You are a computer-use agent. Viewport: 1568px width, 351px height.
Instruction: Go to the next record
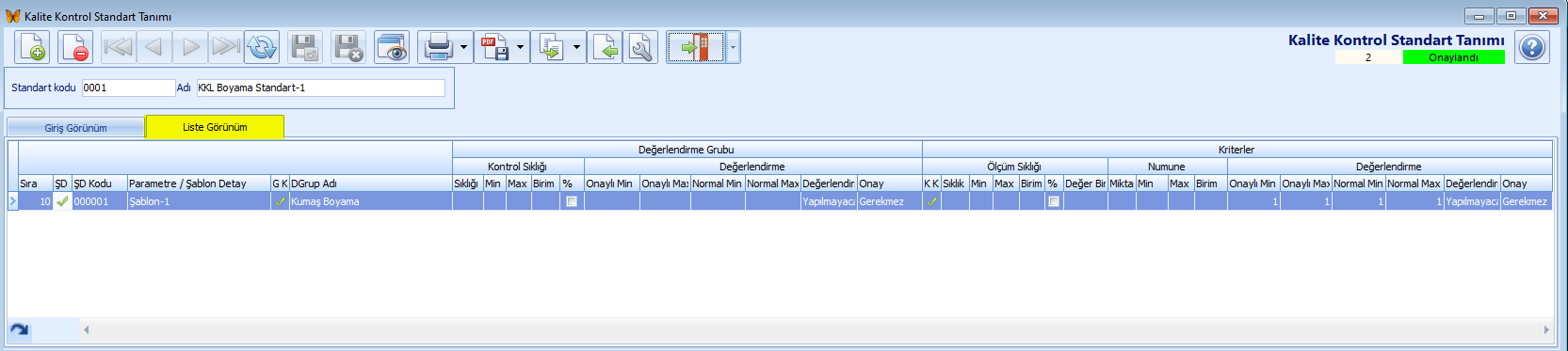coord(190,47)
